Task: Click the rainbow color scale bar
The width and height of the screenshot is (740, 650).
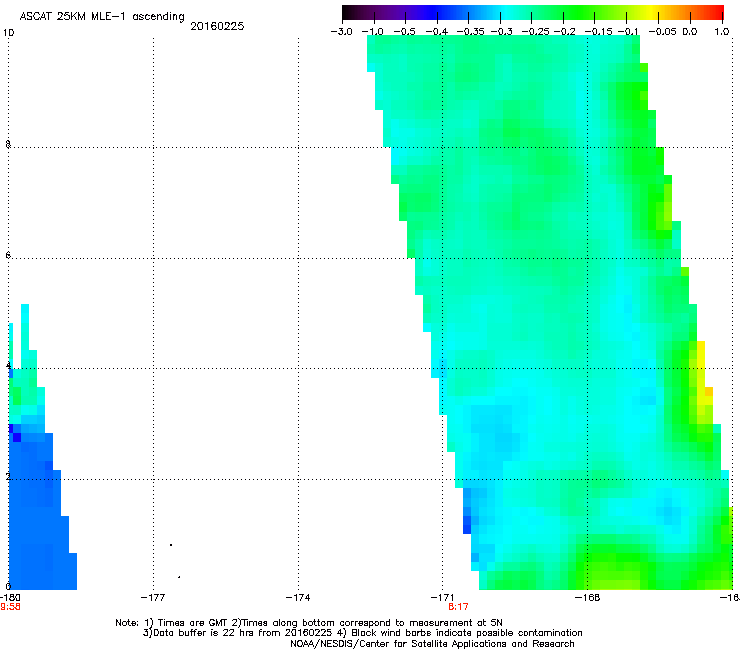Action: coord(533,12)
